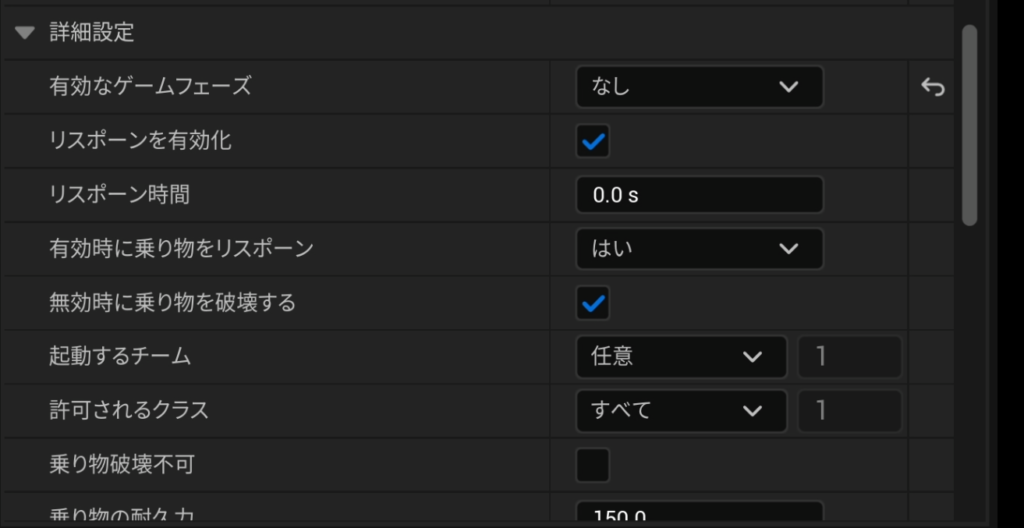
Task: Toggle the 無効時に乗り物を破壊する checkbox
Action: pos(593,303)
